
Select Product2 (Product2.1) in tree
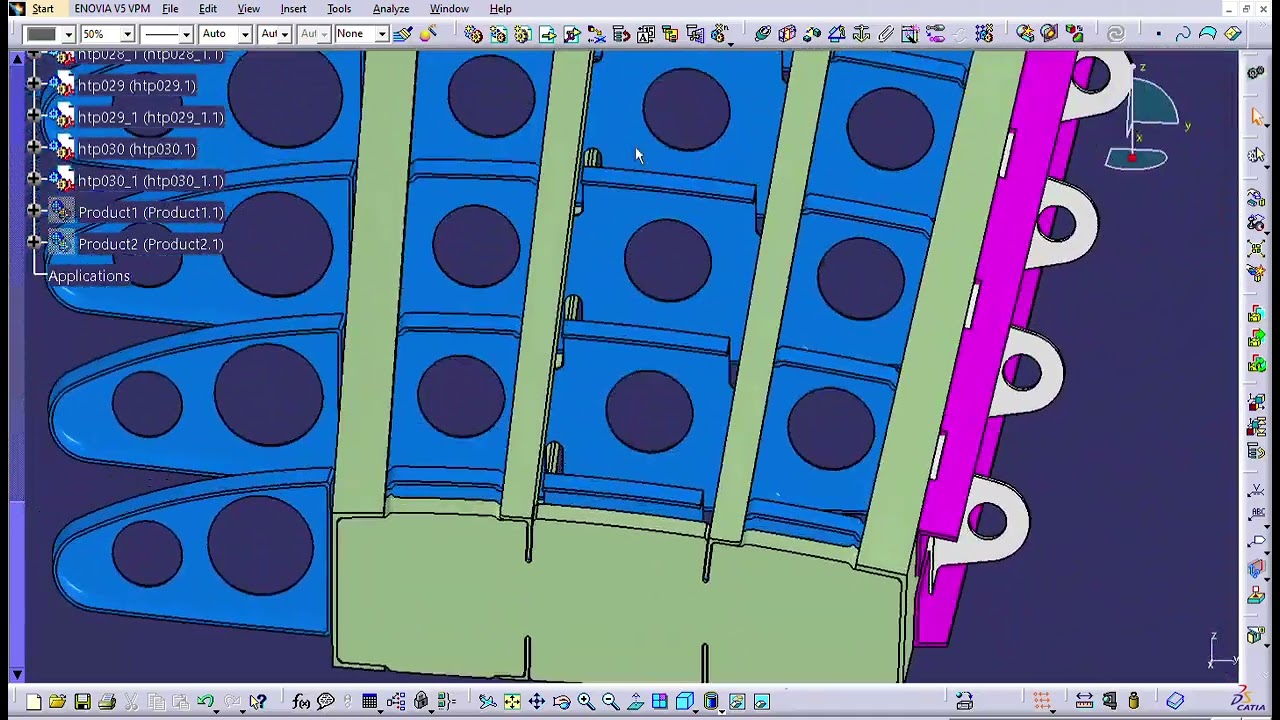coord(151,244)
